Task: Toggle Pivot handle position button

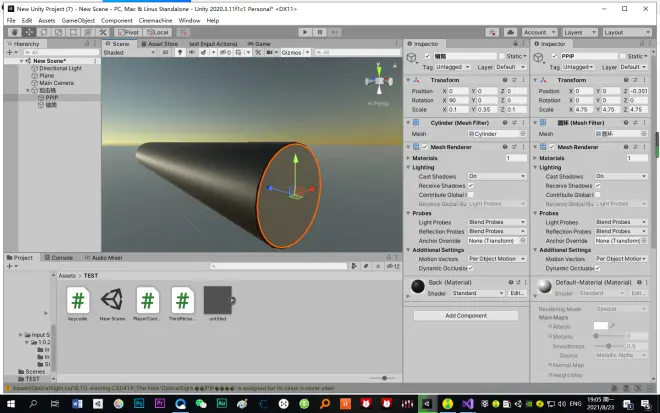Action: 128,32
